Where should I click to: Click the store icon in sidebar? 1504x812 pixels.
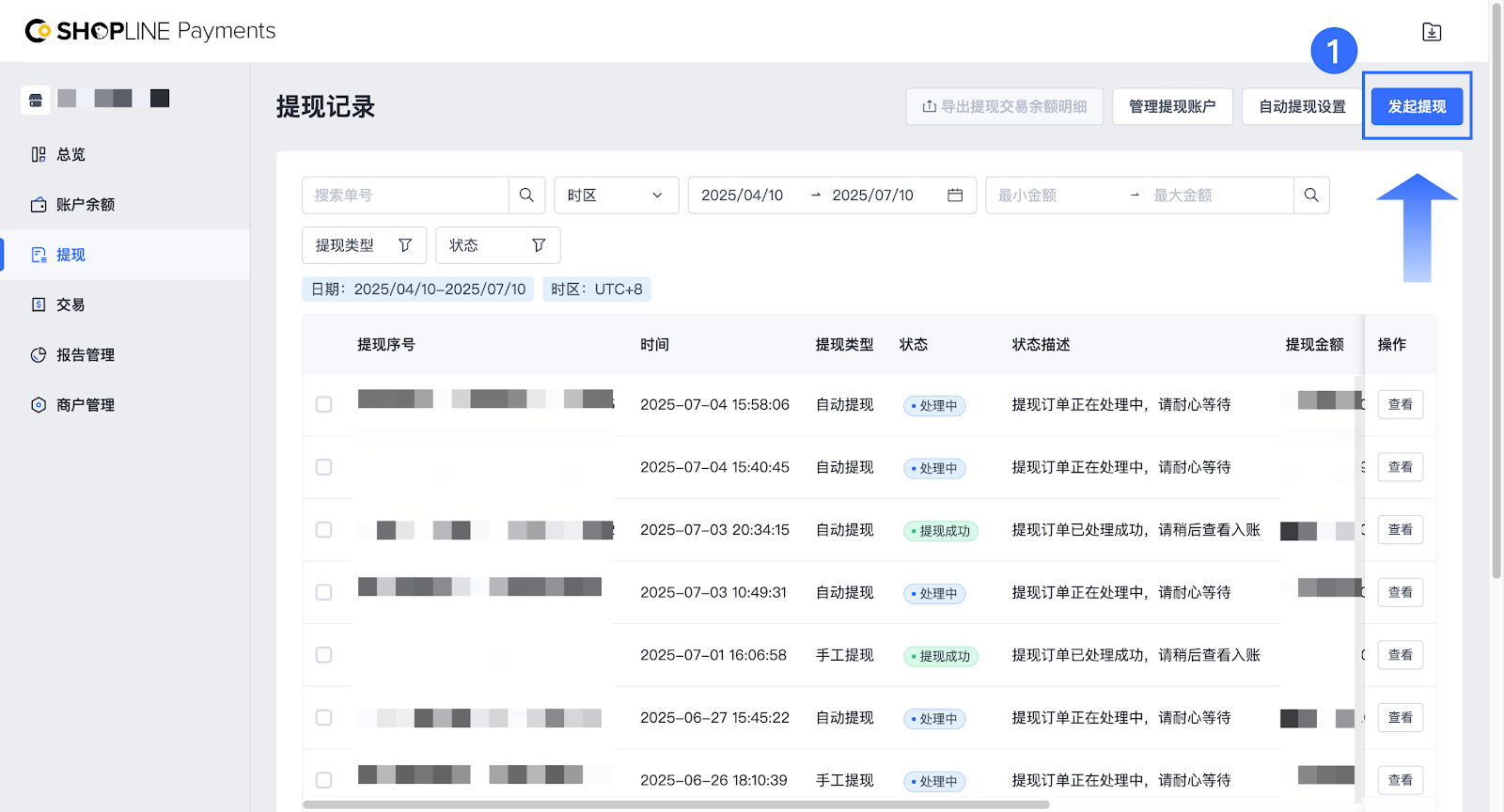pyautogui.click(x=36, y=100)
